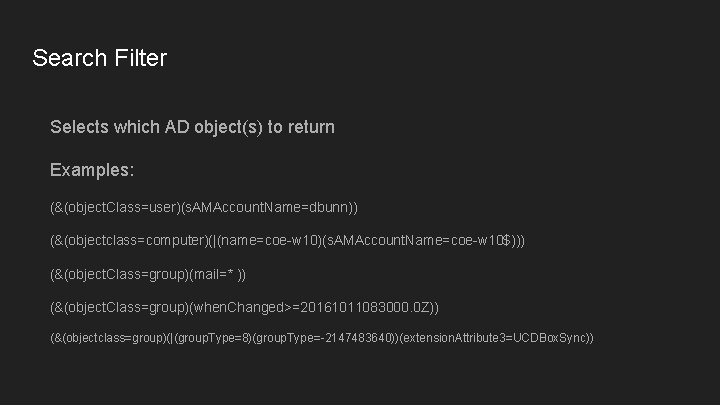
Task: Click the sAMAccountName=coe-w10$ clause
Action: click(419, 241)
